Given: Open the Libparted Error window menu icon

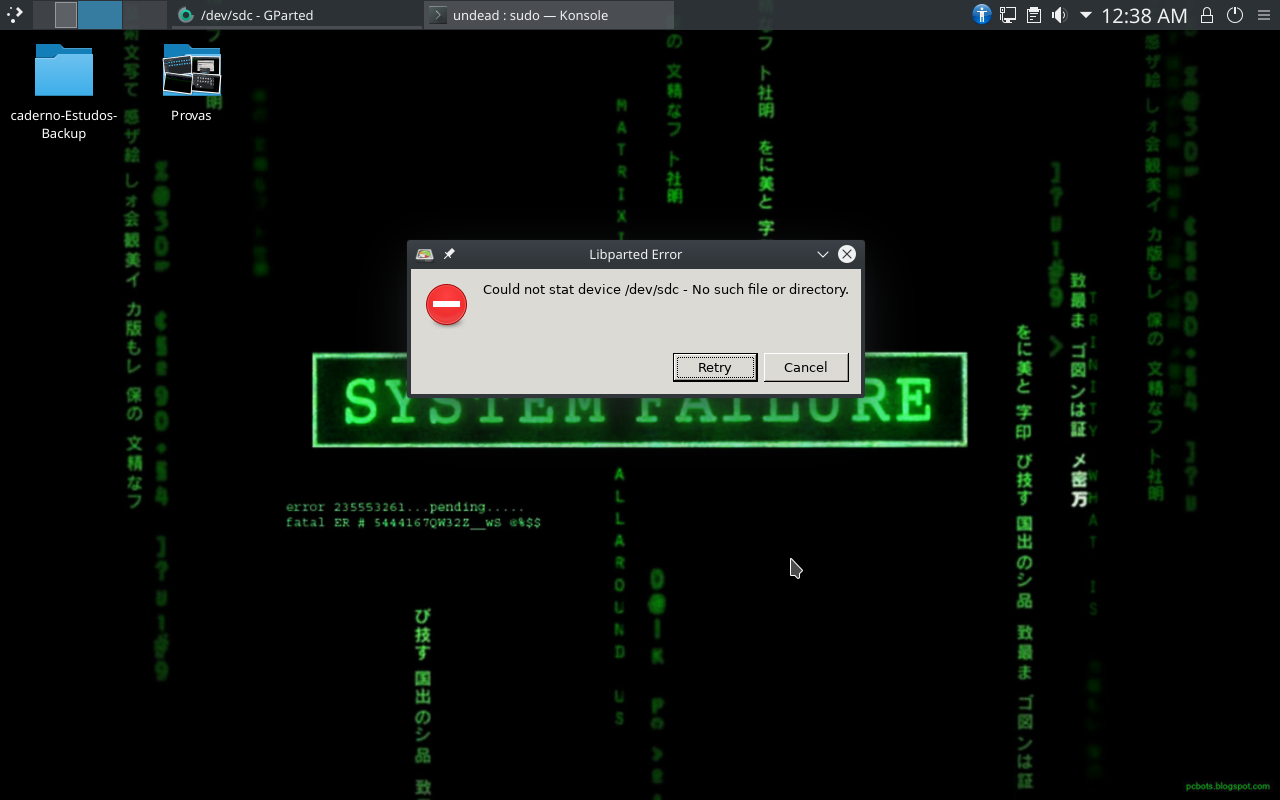Looking at the screenshot, I should tap(424, 254).
